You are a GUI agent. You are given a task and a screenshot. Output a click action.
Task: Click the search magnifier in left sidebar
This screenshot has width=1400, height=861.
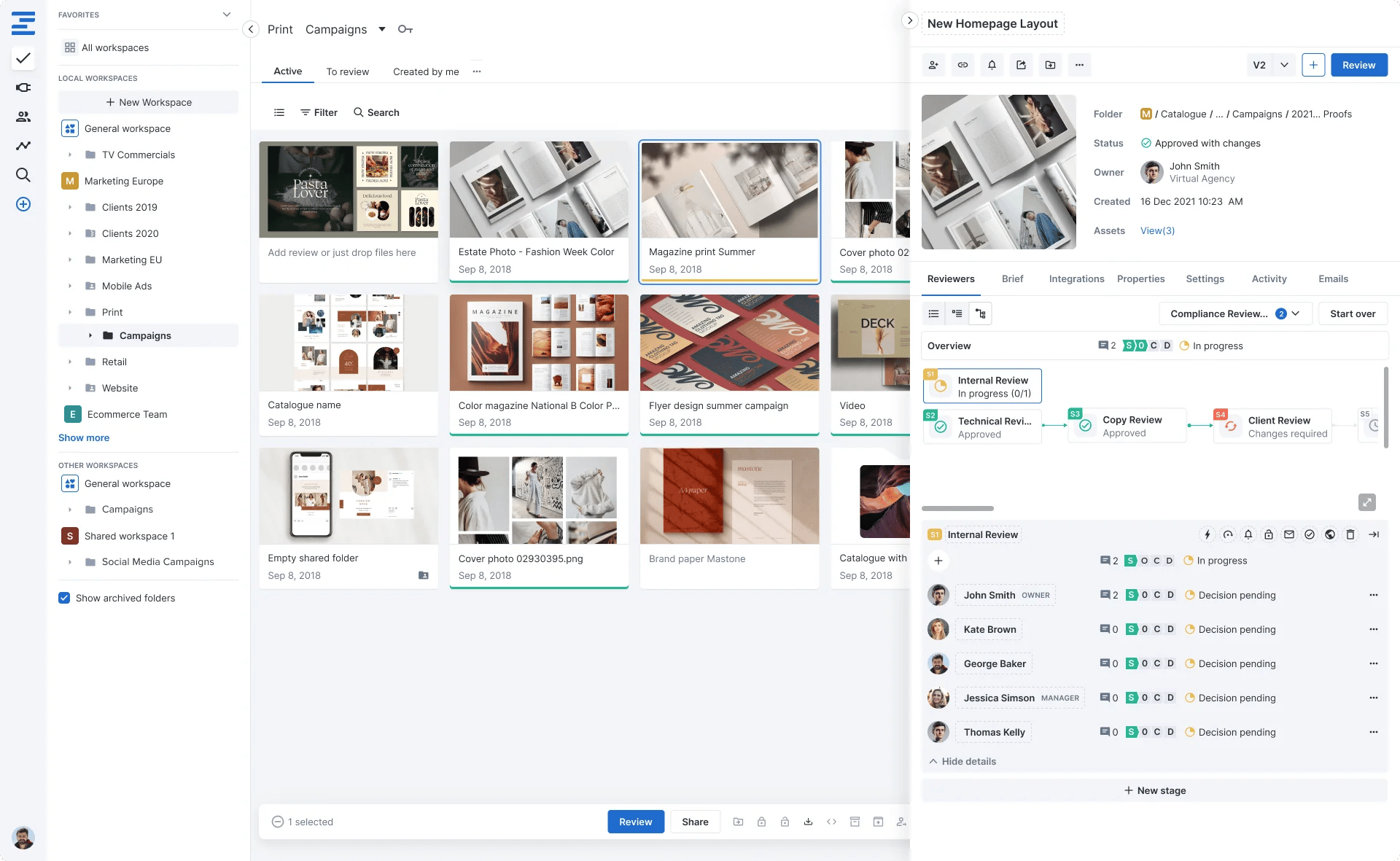pyautogui.click(x=23, y=175)
